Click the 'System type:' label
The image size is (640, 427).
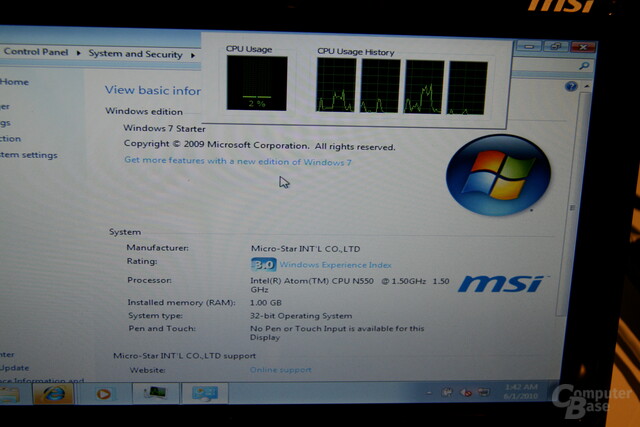tap(156, 316)
